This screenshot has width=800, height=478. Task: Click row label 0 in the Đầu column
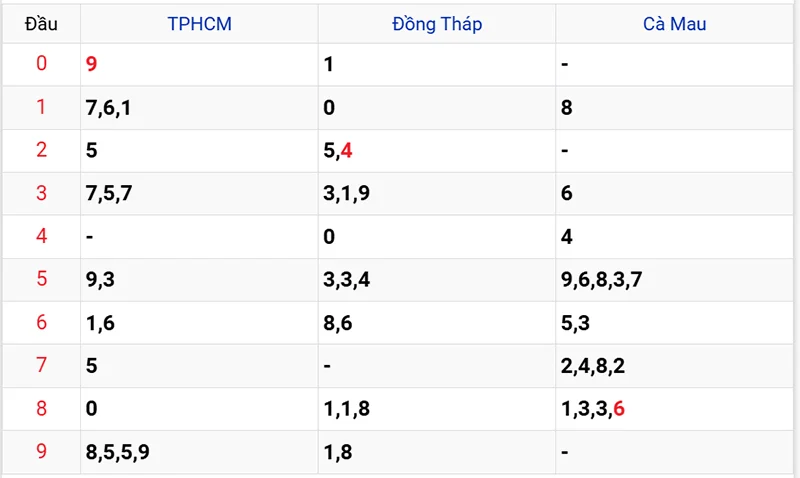pos(41,65)
